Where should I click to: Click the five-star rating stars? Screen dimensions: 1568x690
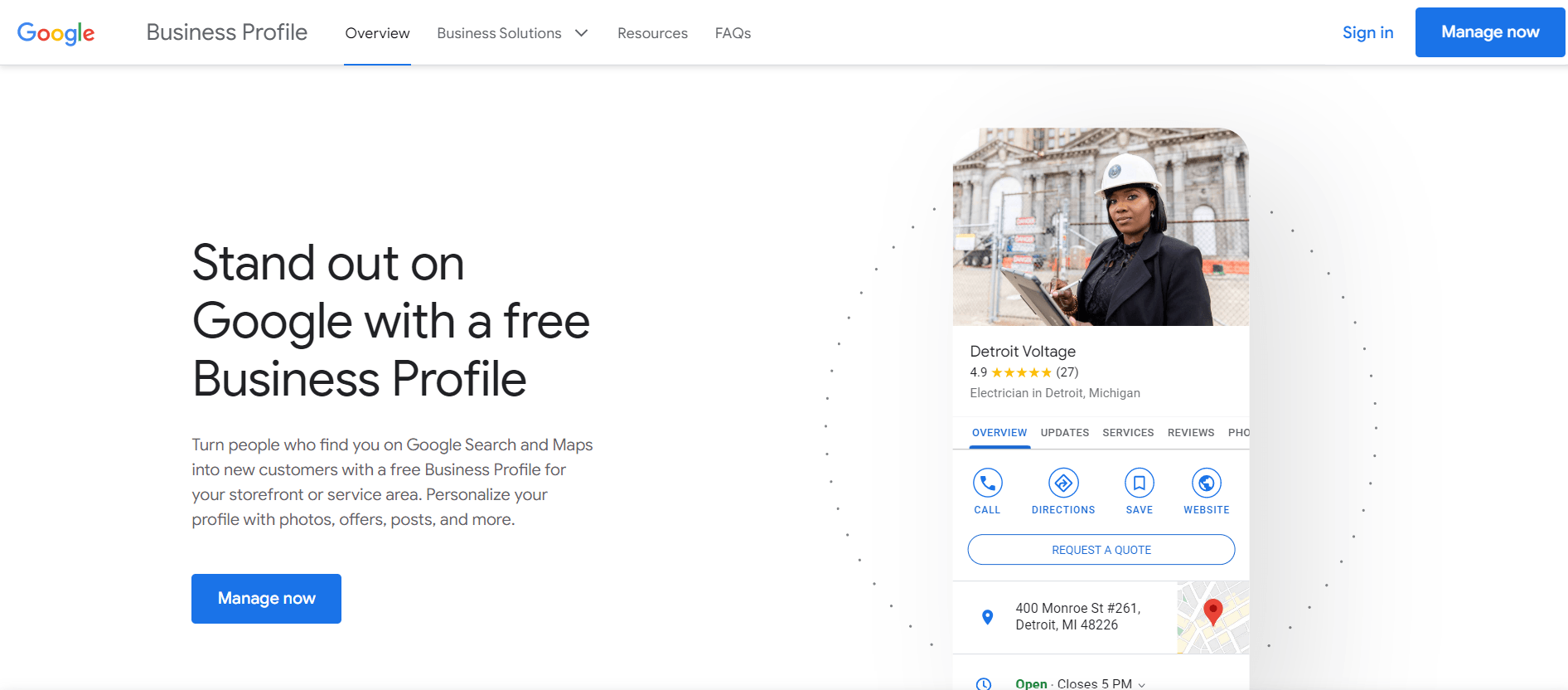tap(1021, 372)
